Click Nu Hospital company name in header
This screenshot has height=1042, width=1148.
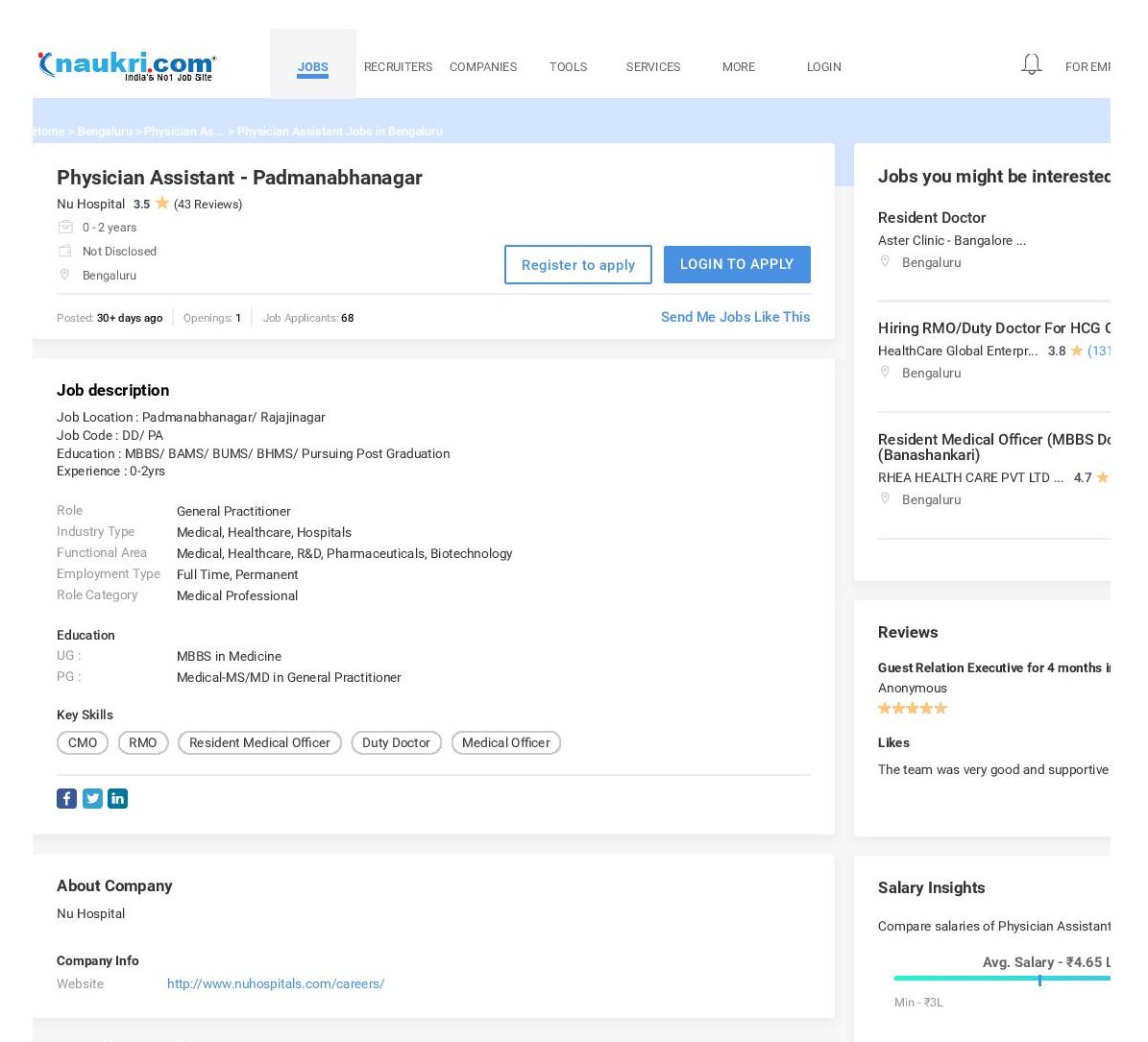coord(91,205)
